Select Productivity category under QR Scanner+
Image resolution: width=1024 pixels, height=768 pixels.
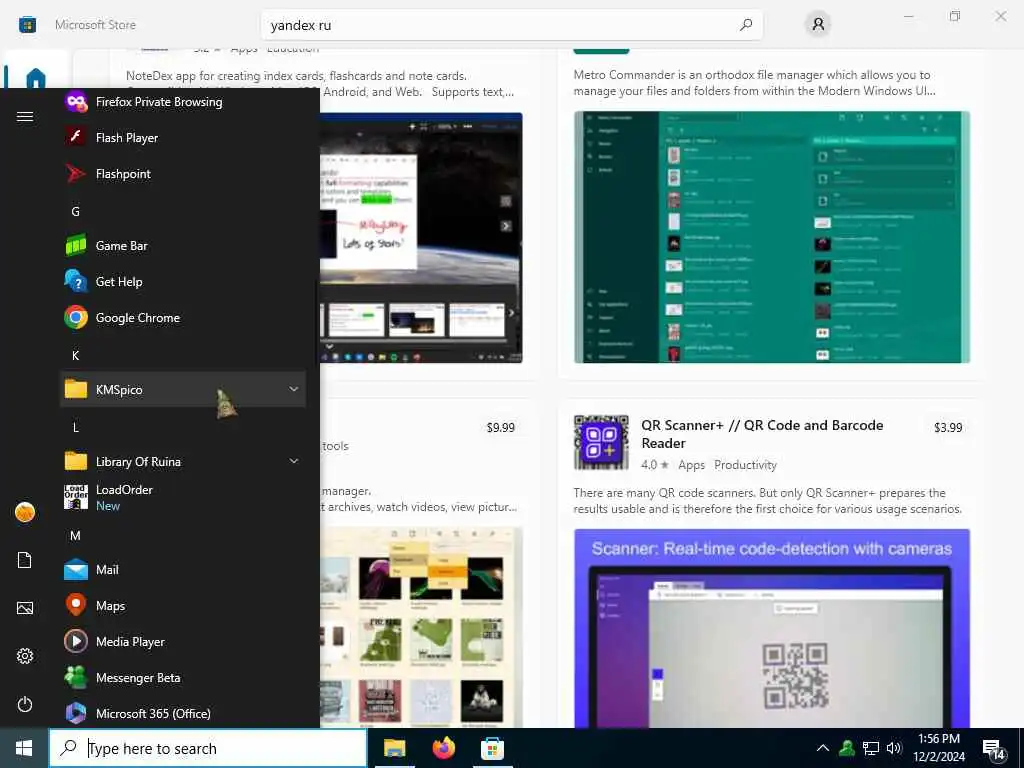(x=745, y=465)
